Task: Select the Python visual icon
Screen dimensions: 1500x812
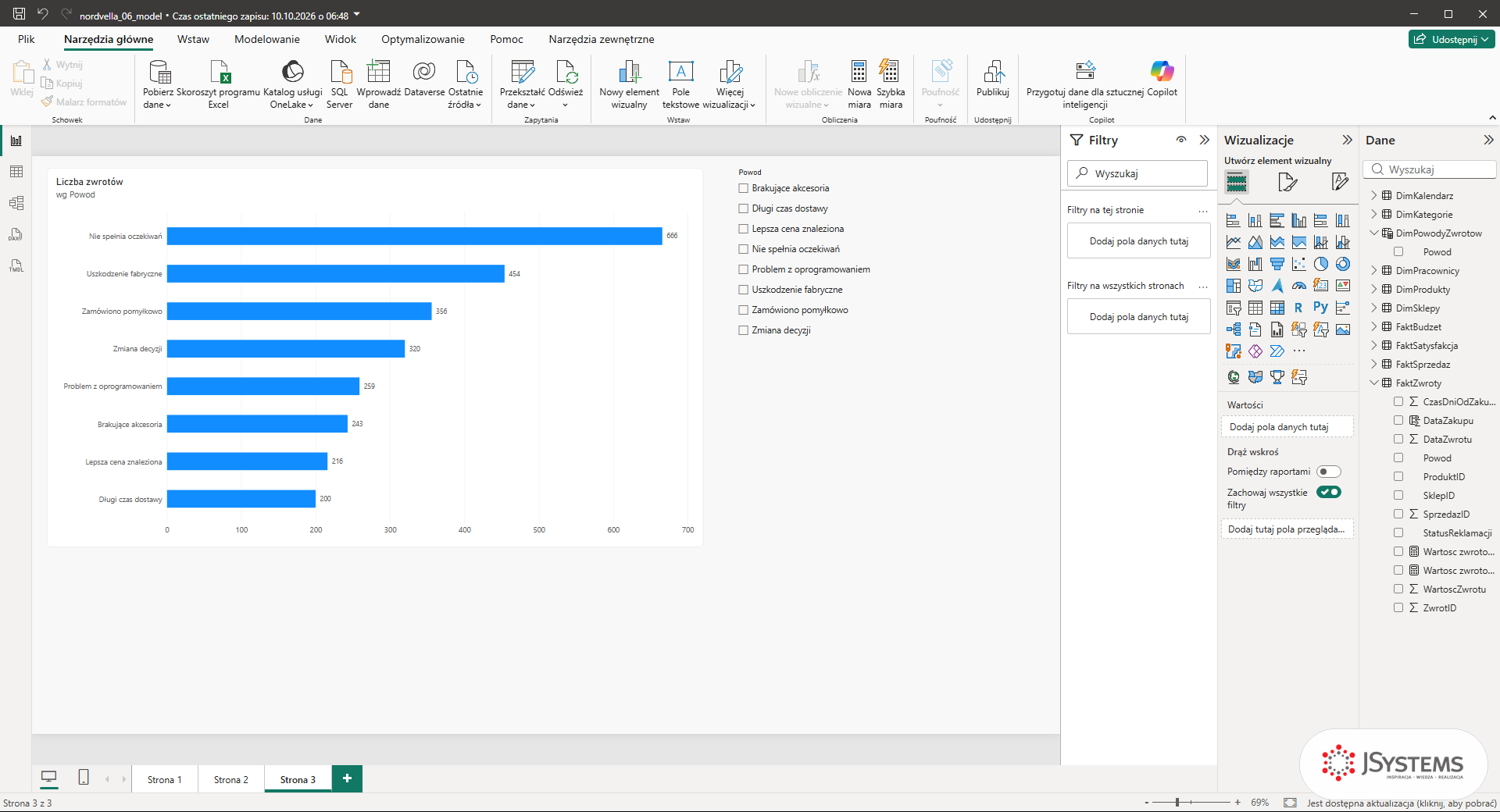Action: (x=1320, y=308)
